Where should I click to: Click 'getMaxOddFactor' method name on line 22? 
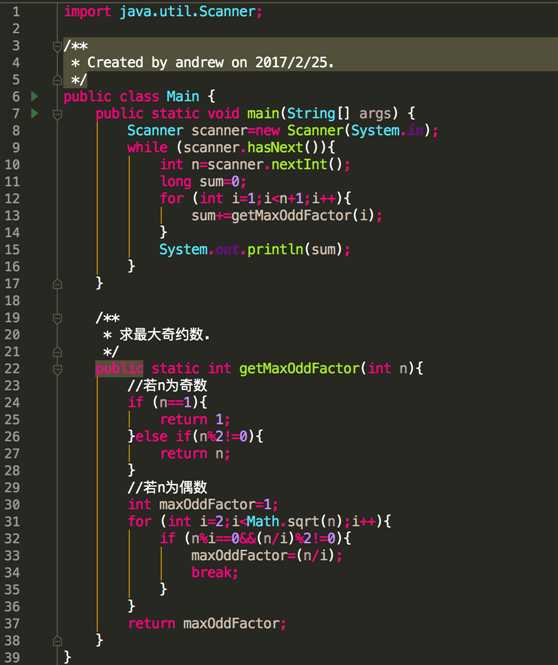299,369
